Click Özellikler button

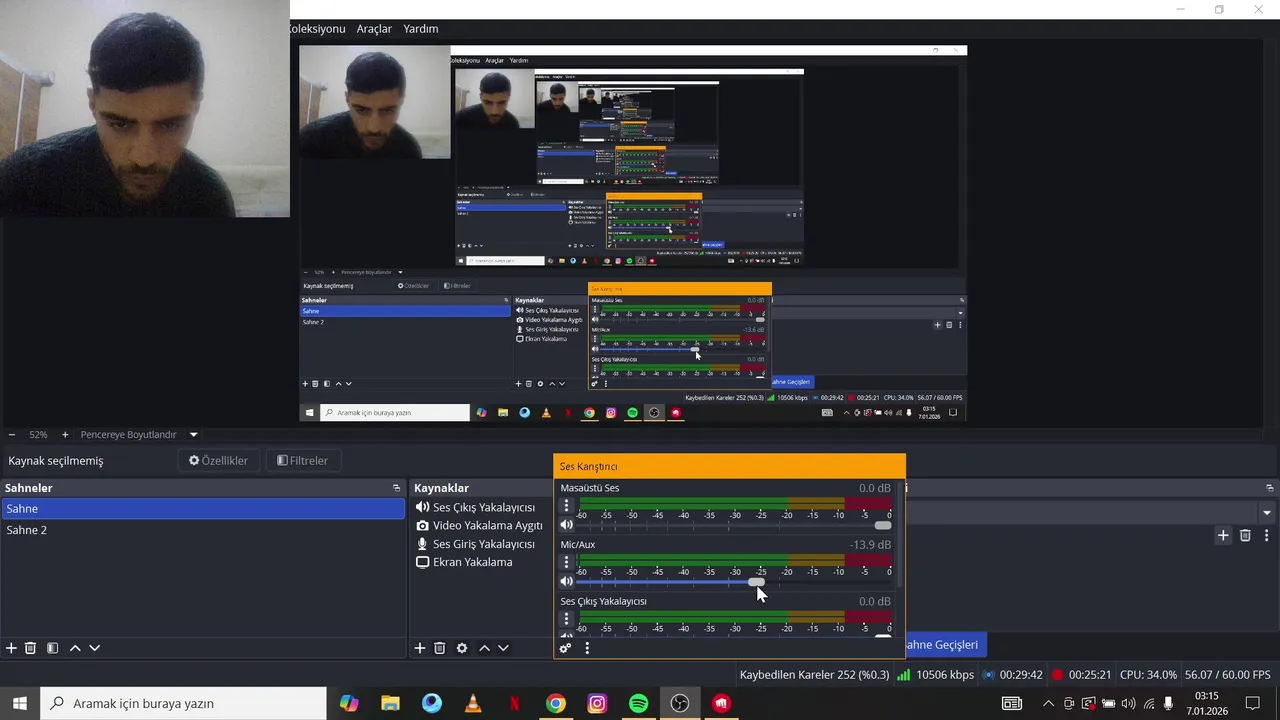[219, 461]
